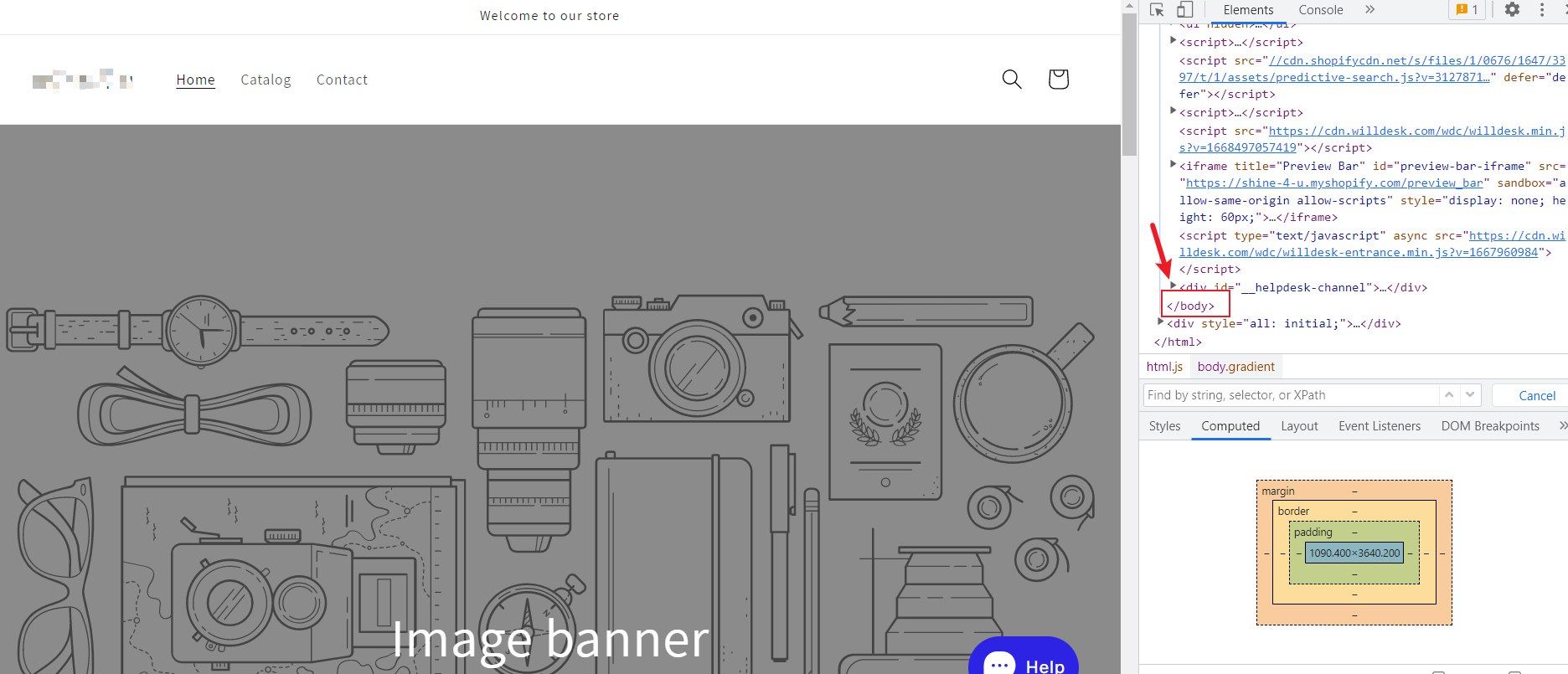Expand the script node above willdesk.min.js
The width and height of the screenshot is (1568, 674).
pos(1173,110)
